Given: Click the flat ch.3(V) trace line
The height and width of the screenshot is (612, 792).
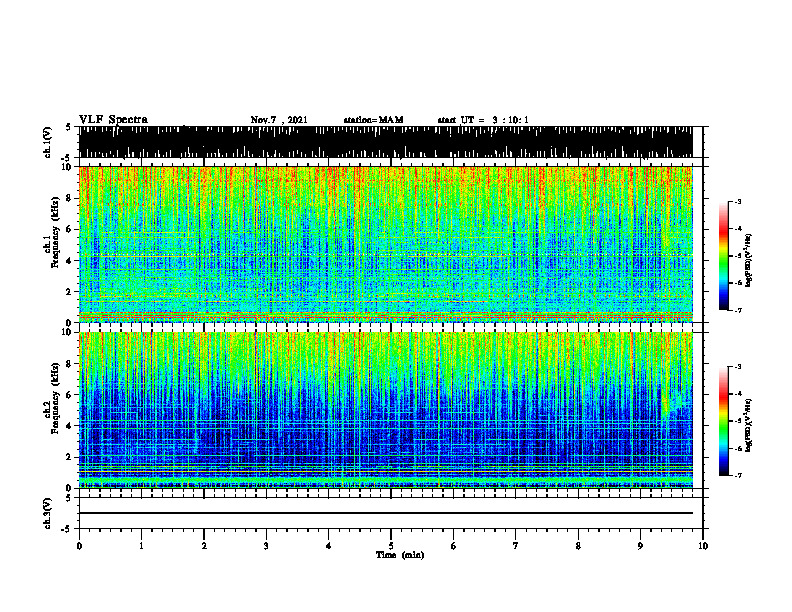Looking at the screenshot, I should [x=385, y=513].
